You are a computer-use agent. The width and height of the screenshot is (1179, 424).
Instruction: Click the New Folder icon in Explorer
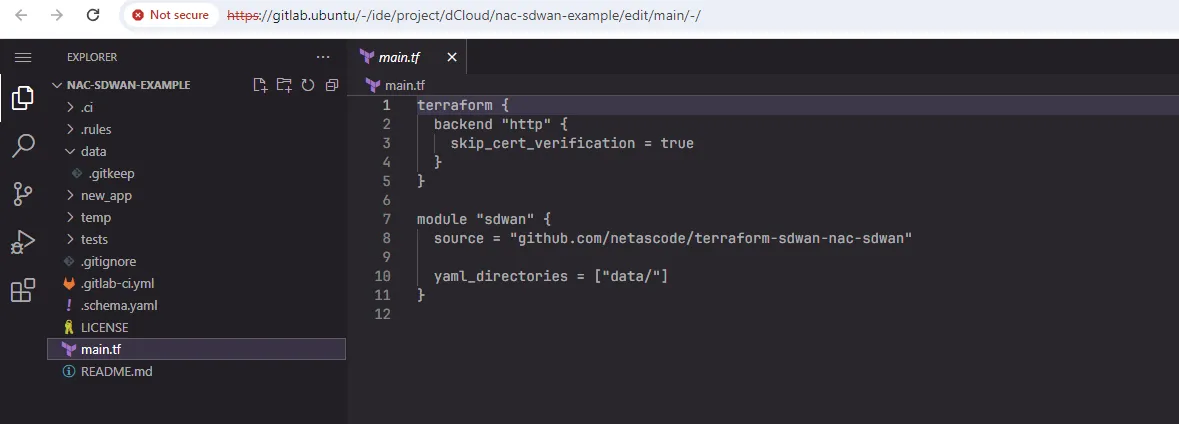284,85
